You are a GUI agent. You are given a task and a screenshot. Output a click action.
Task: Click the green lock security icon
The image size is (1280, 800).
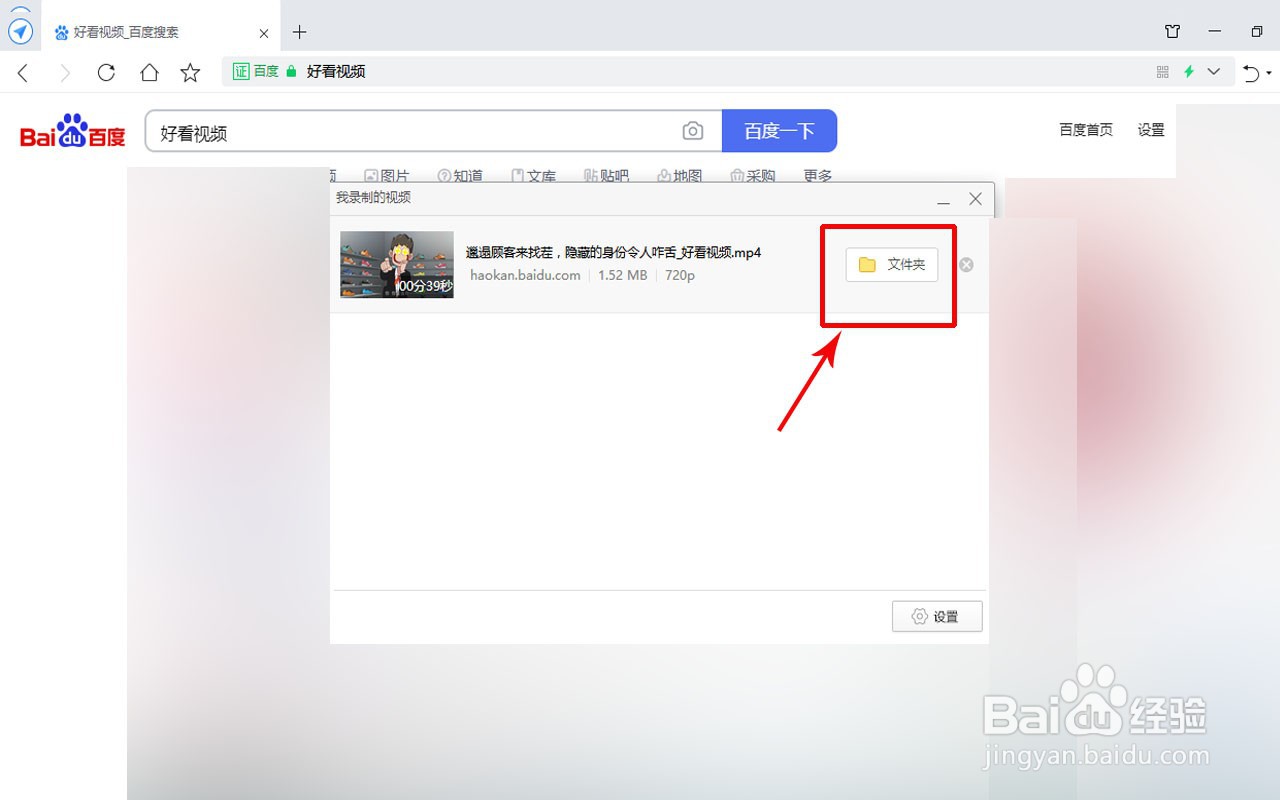291,71
